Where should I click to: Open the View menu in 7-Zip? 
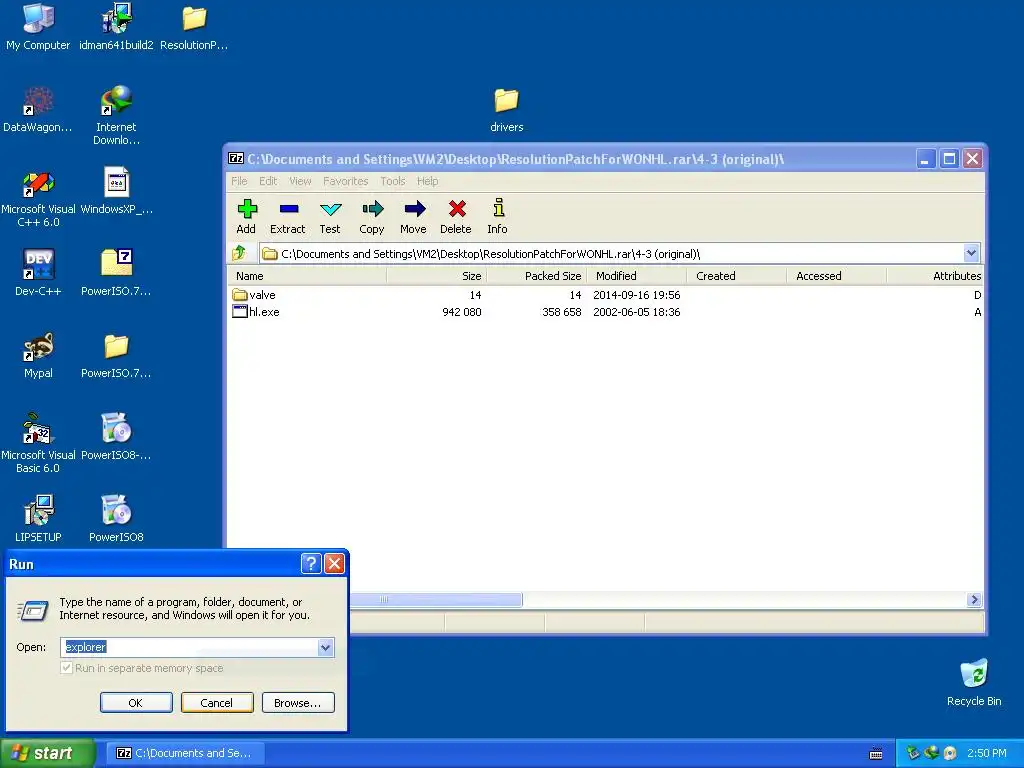tap(300, 181)
